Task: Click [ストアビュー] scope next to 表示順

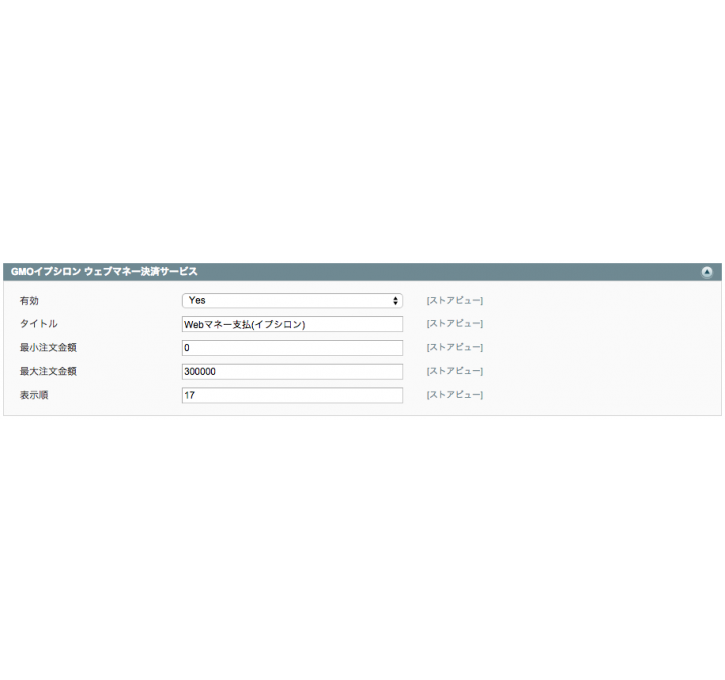Action: pos(455,394)
